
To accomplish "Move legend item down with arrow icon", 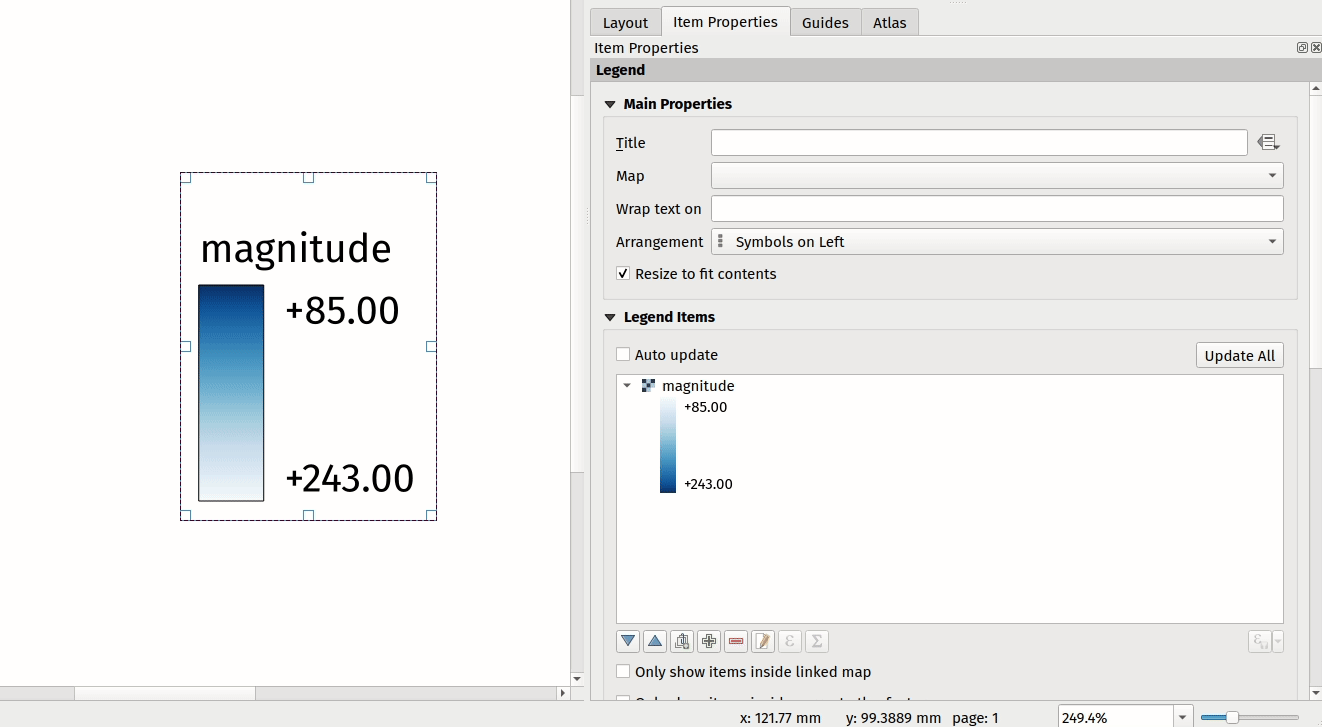I will click(628, 641).
